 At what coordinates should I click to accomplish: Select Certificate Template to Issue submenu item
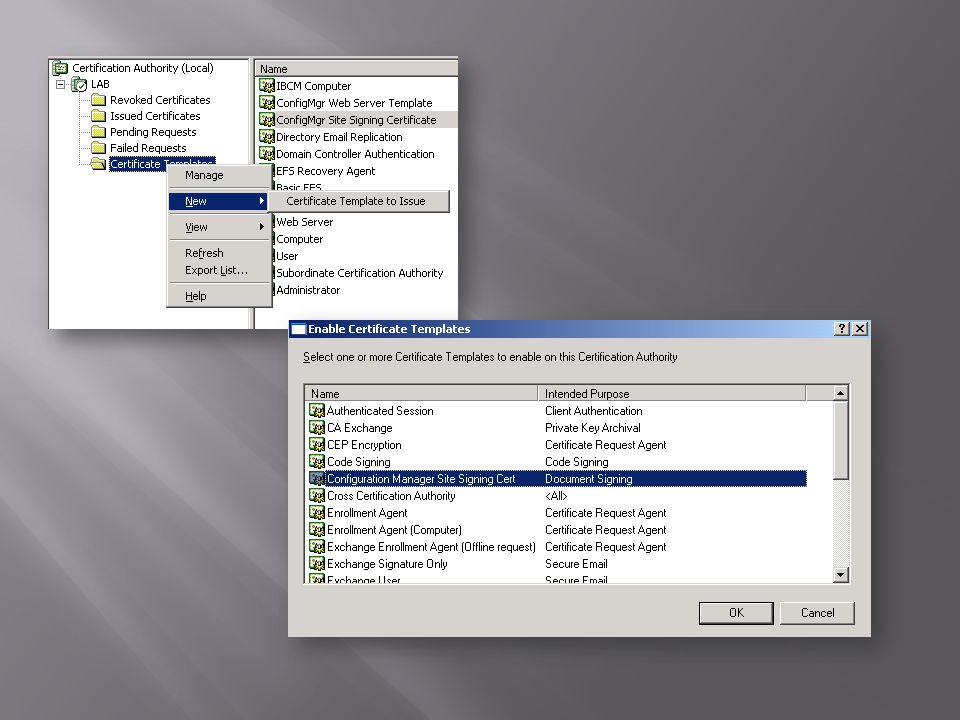tap(358, 201)
